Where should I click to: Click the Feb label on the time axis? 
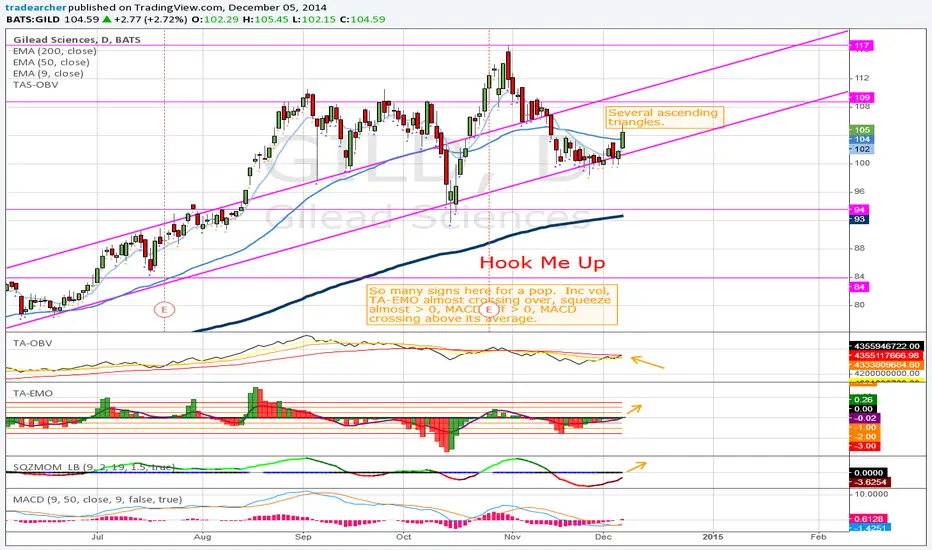tap(818, 537)
